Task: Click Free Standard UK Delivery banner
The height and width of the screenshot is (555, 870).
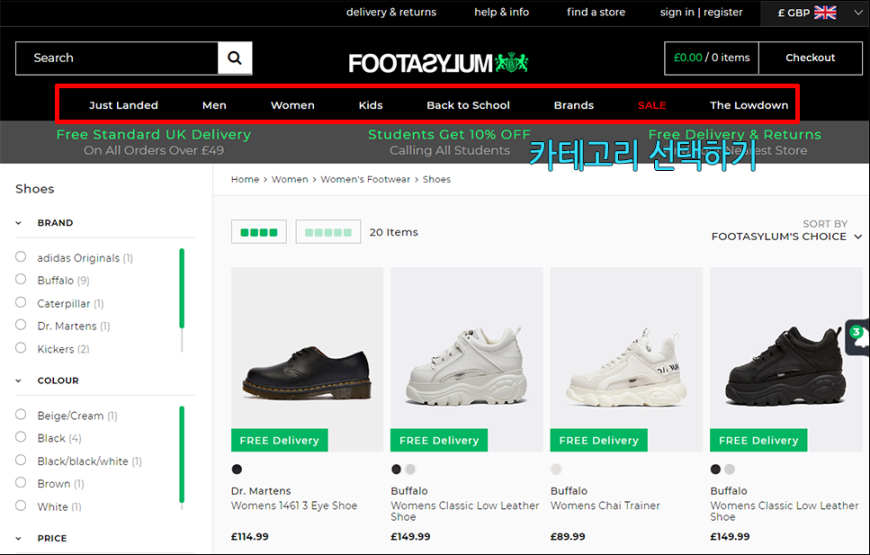Action: click(x=154, y=142)
